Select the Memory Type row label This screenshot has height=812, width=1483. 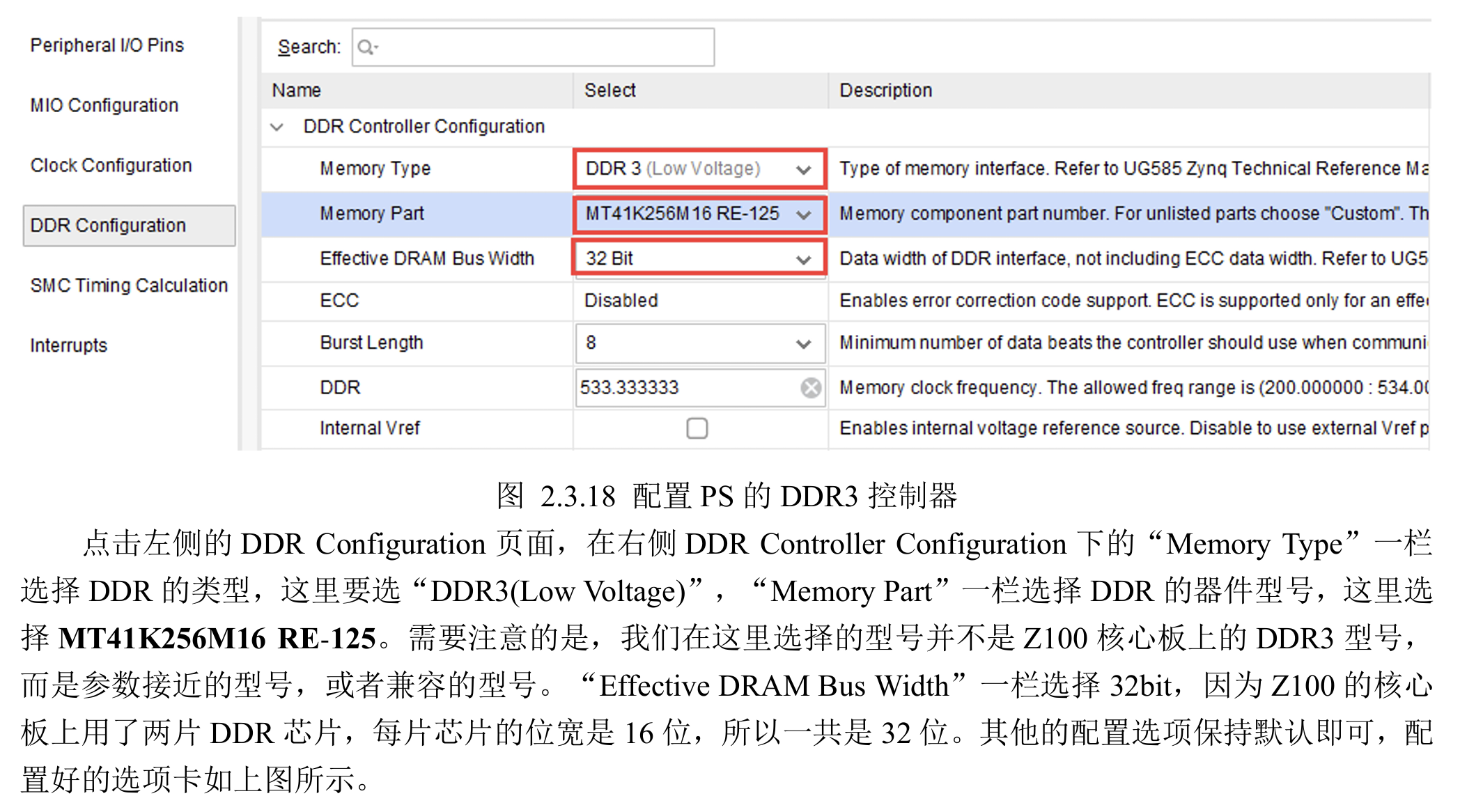(x=375, y=169)
